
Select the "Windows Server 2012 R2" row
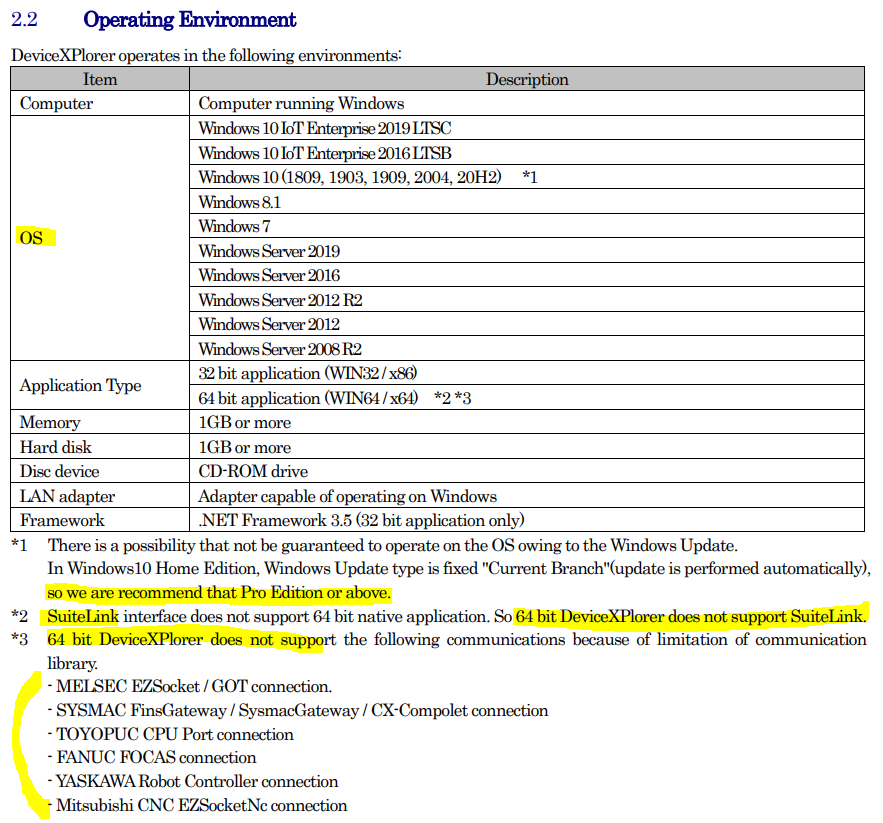pyautogui.click(x=527, y=300)
